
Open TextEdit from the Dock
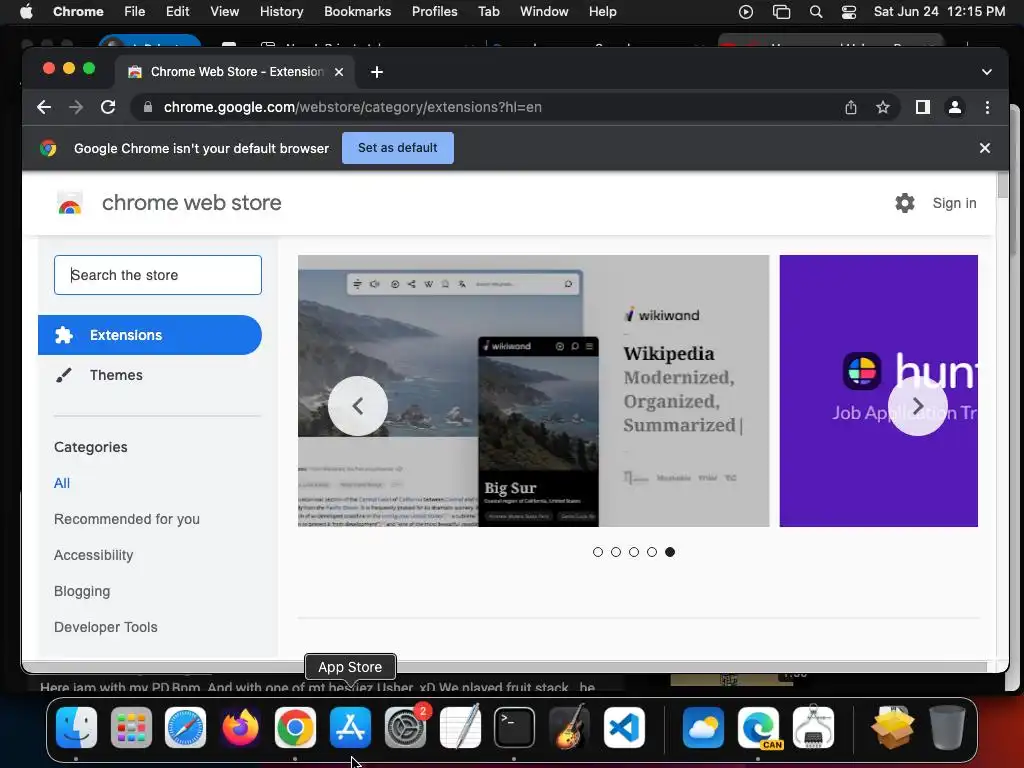point(460,727)
